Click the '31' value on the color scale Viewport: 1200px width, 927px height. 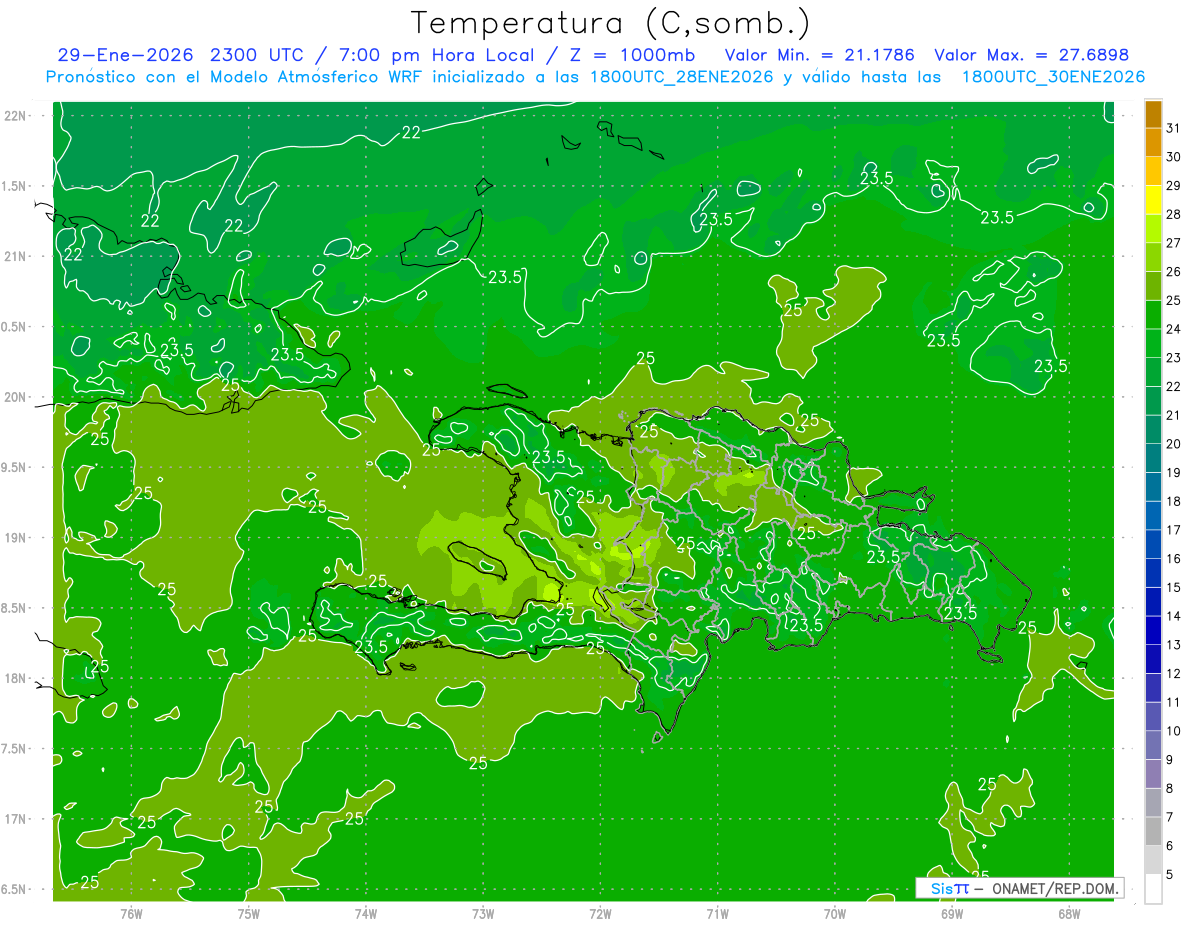[1174, 128]
